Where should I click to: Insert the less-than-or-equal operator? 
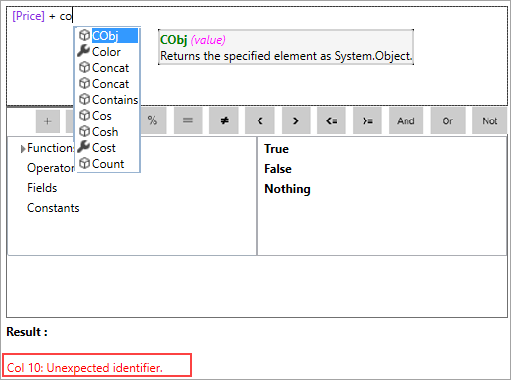[x=331, y=121]
